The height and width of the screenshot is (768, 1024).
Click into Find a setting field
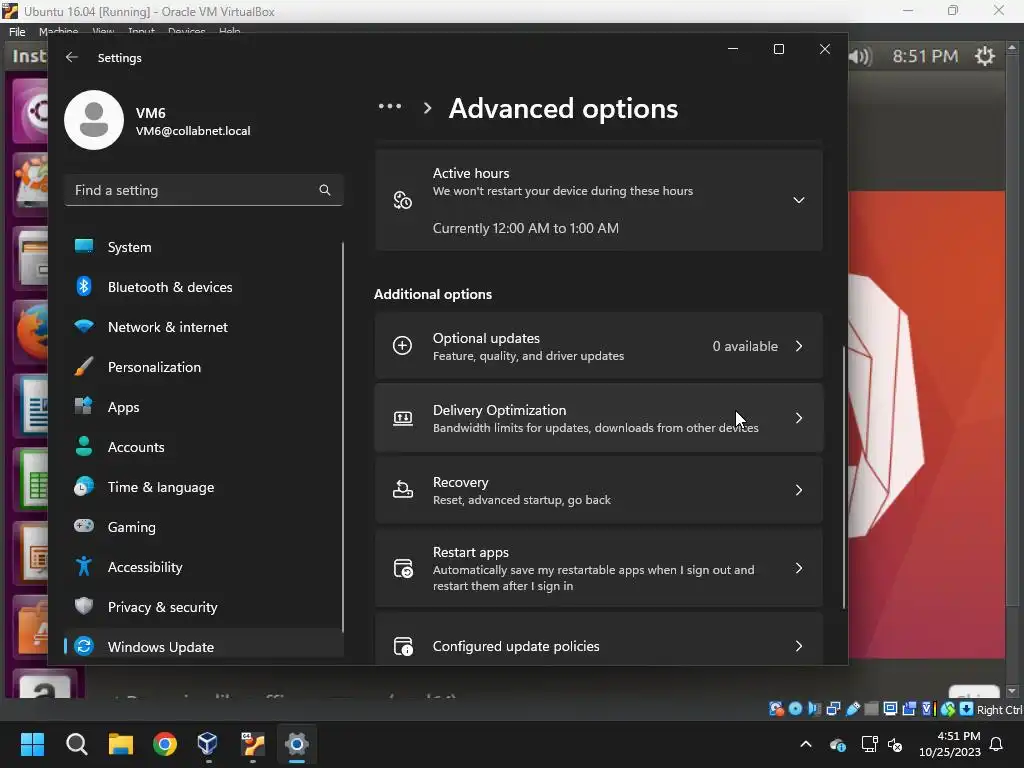click(x=204, y=190)
